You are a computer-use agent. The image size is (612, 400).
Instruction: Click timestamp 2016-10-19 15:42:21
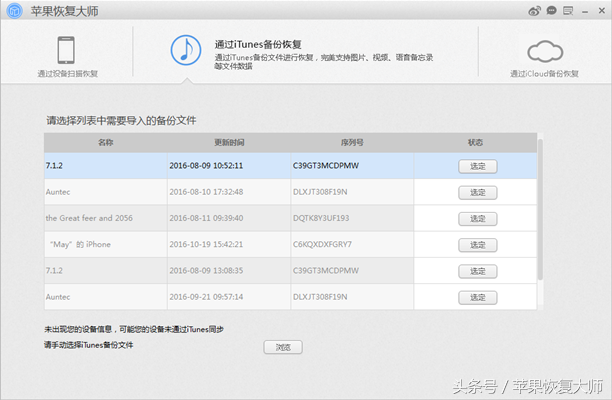(206, 244)
